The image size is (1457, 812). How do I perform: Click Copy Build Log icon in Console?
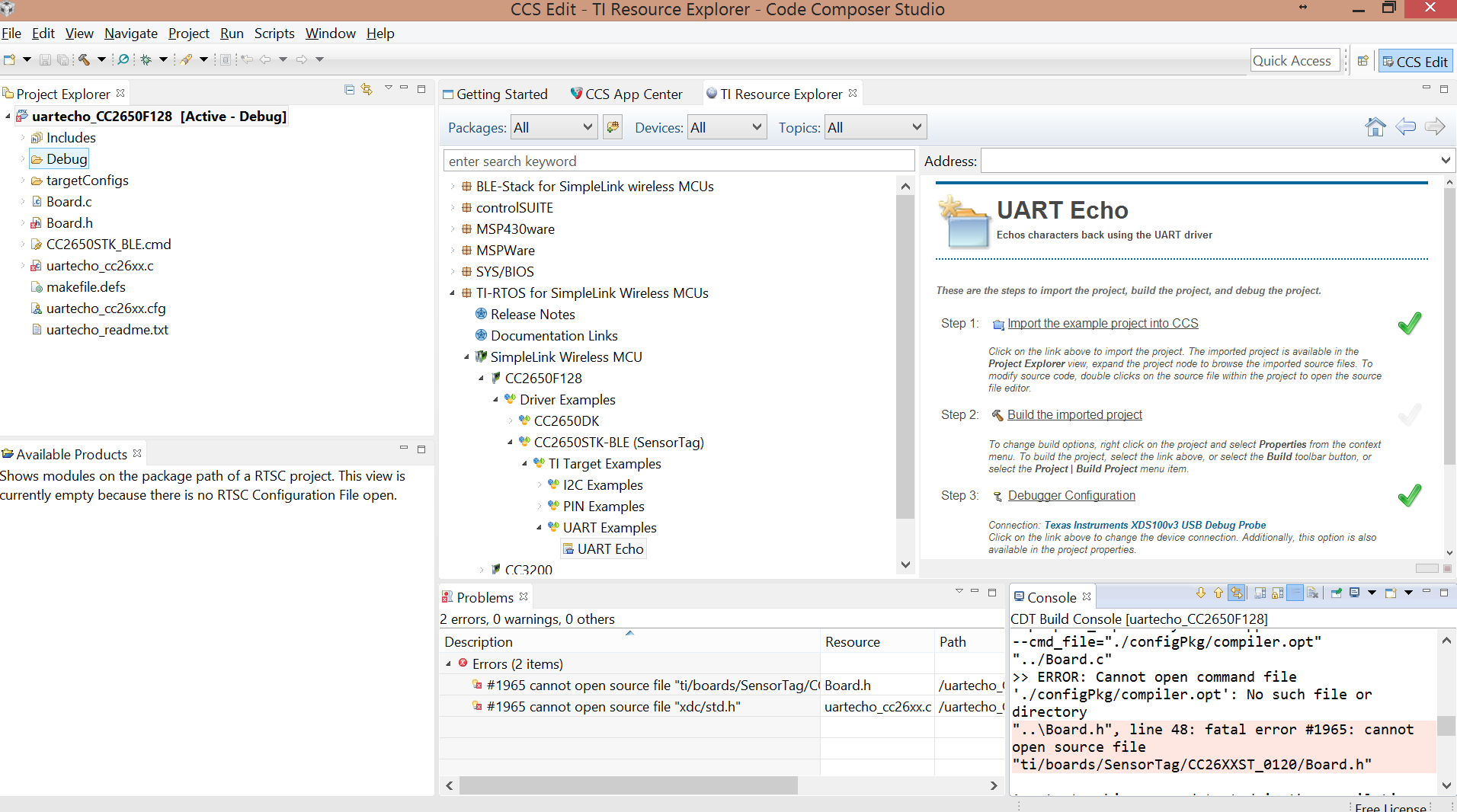[1260, 593]
